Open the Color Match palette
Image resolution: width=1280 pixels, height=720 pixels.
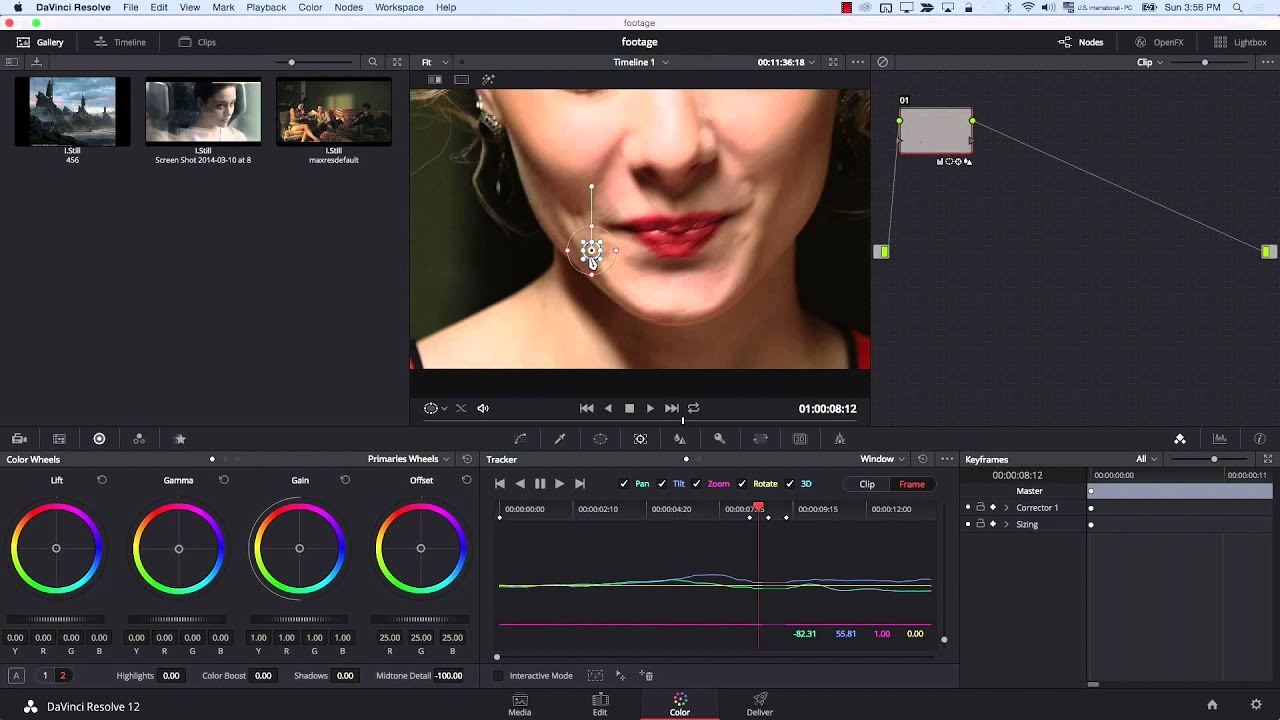click(x=59, y=439)
